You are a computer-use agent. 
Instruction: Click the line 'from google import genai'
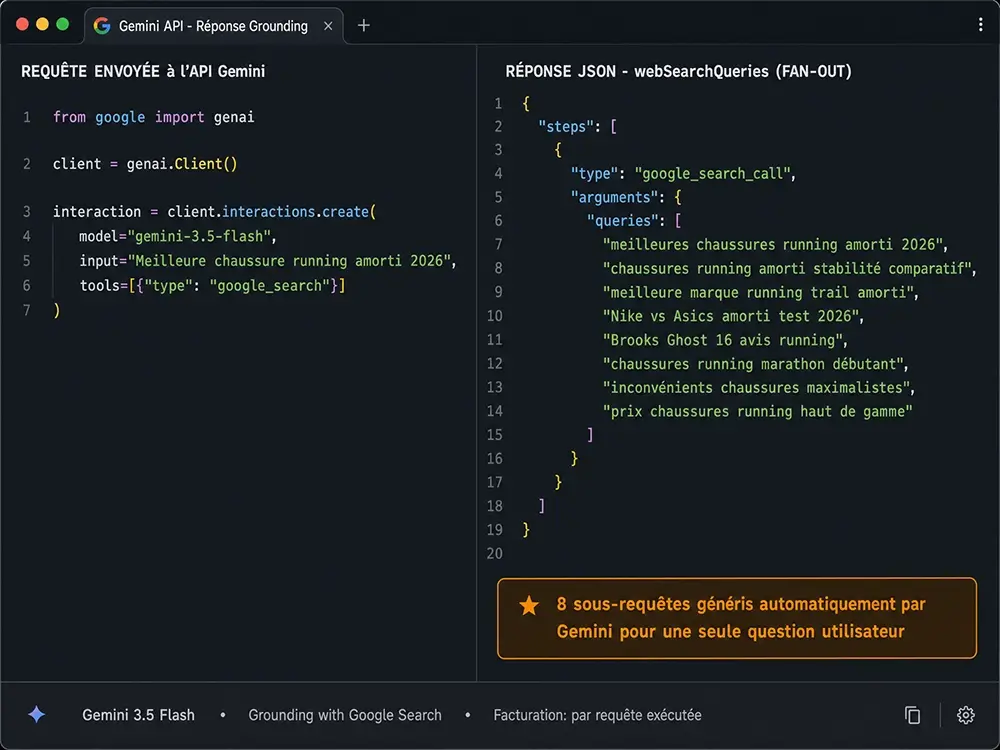click(154, 117)
